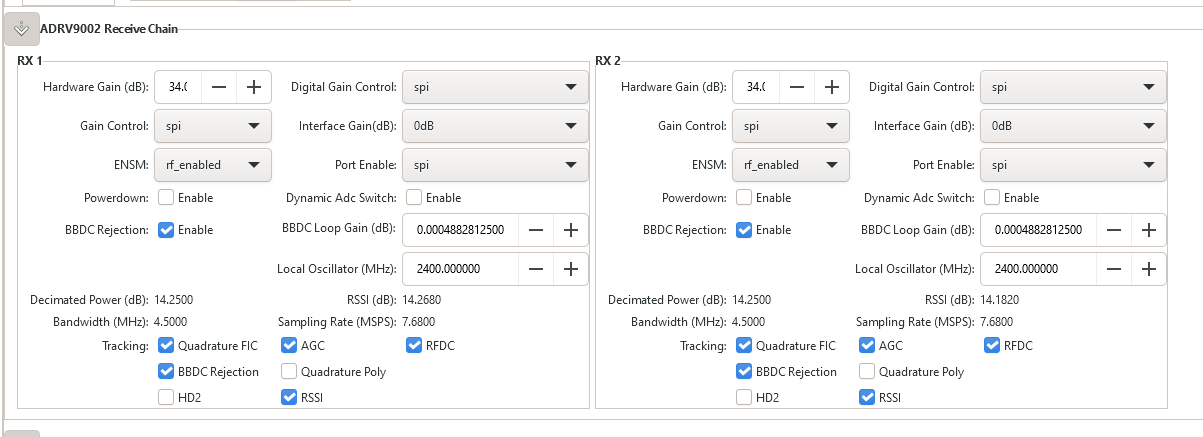Increase RX 1 Hardware Gain value
1203x437 pixels.
click(254, 87)
